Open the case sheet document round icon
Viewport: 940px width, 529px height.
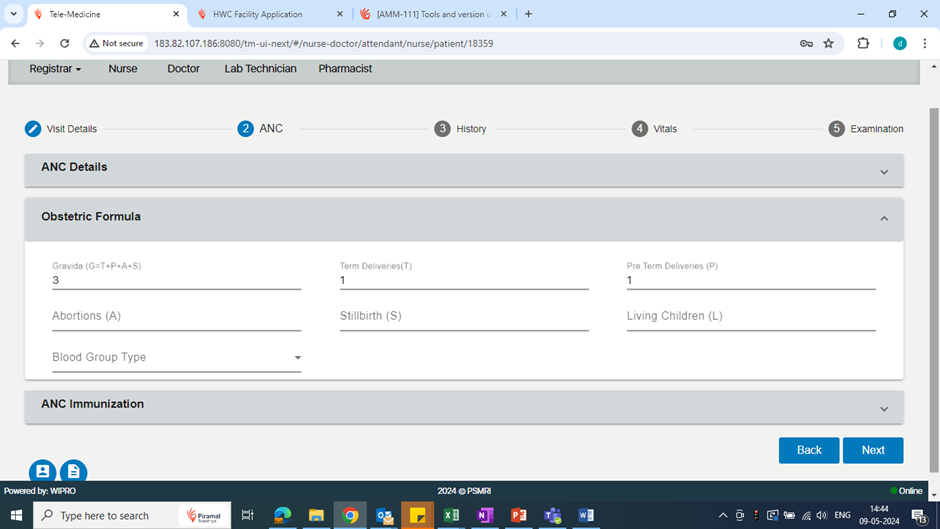[74, 471]
